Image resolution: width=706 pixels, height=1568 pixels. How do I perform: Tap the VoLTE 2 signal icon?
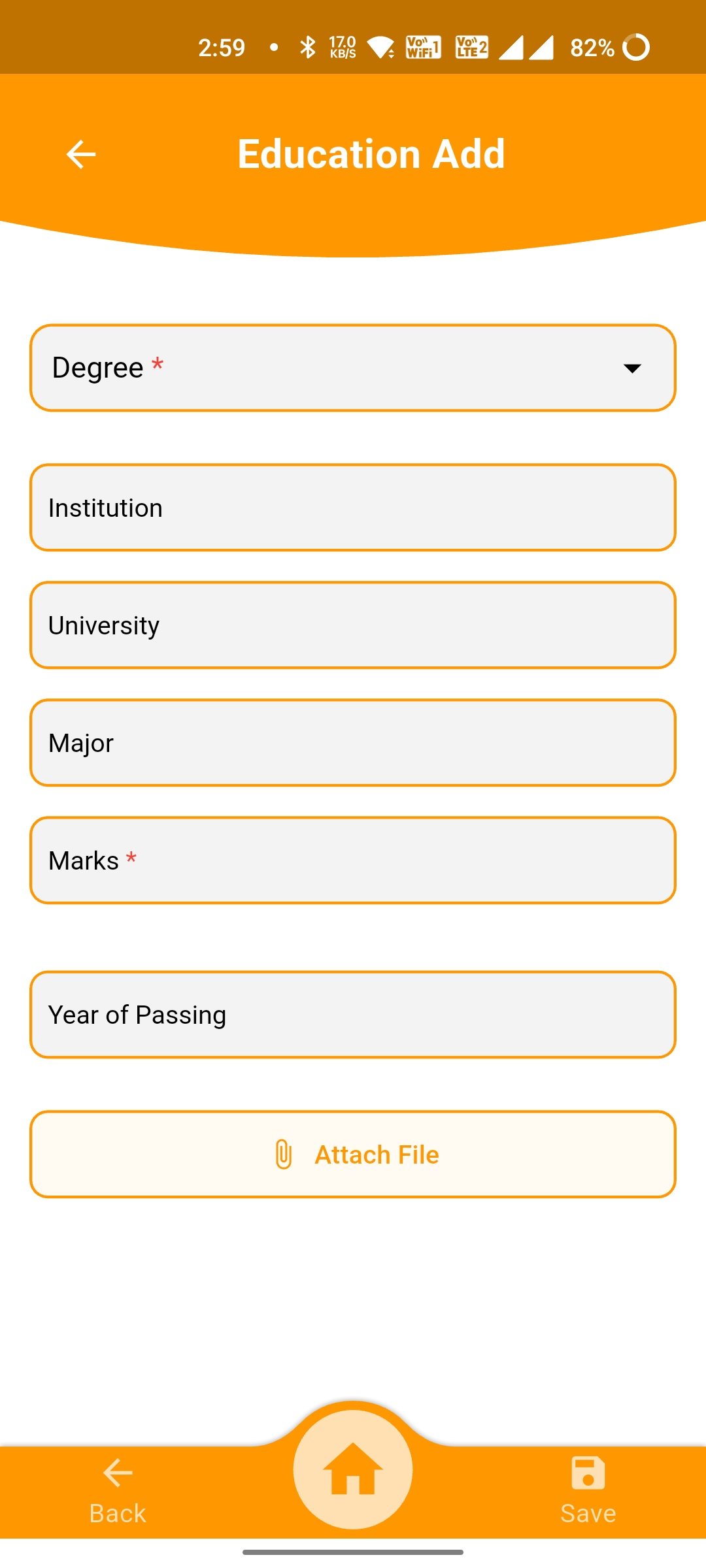[x=471, y=47]
